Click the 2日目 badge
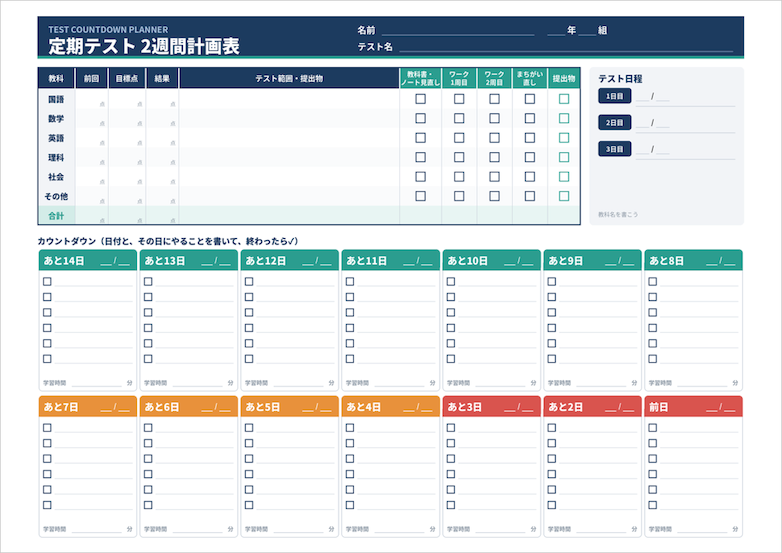Screen dimensions: 782x553 pyautogui.click(x=614, y=122)
